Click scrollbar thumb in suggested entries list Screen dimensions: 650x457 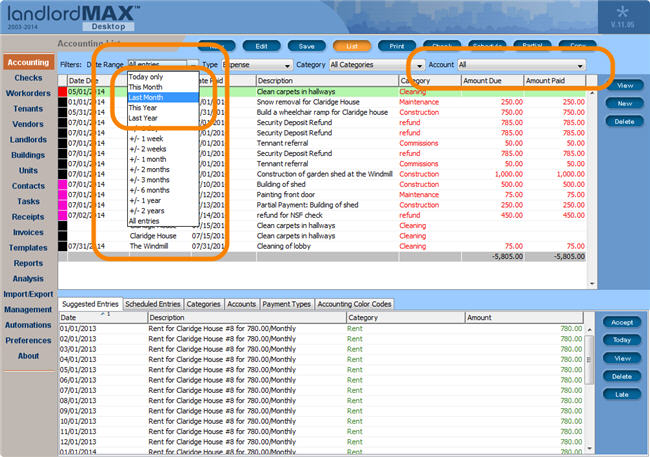tap(589, 360)
